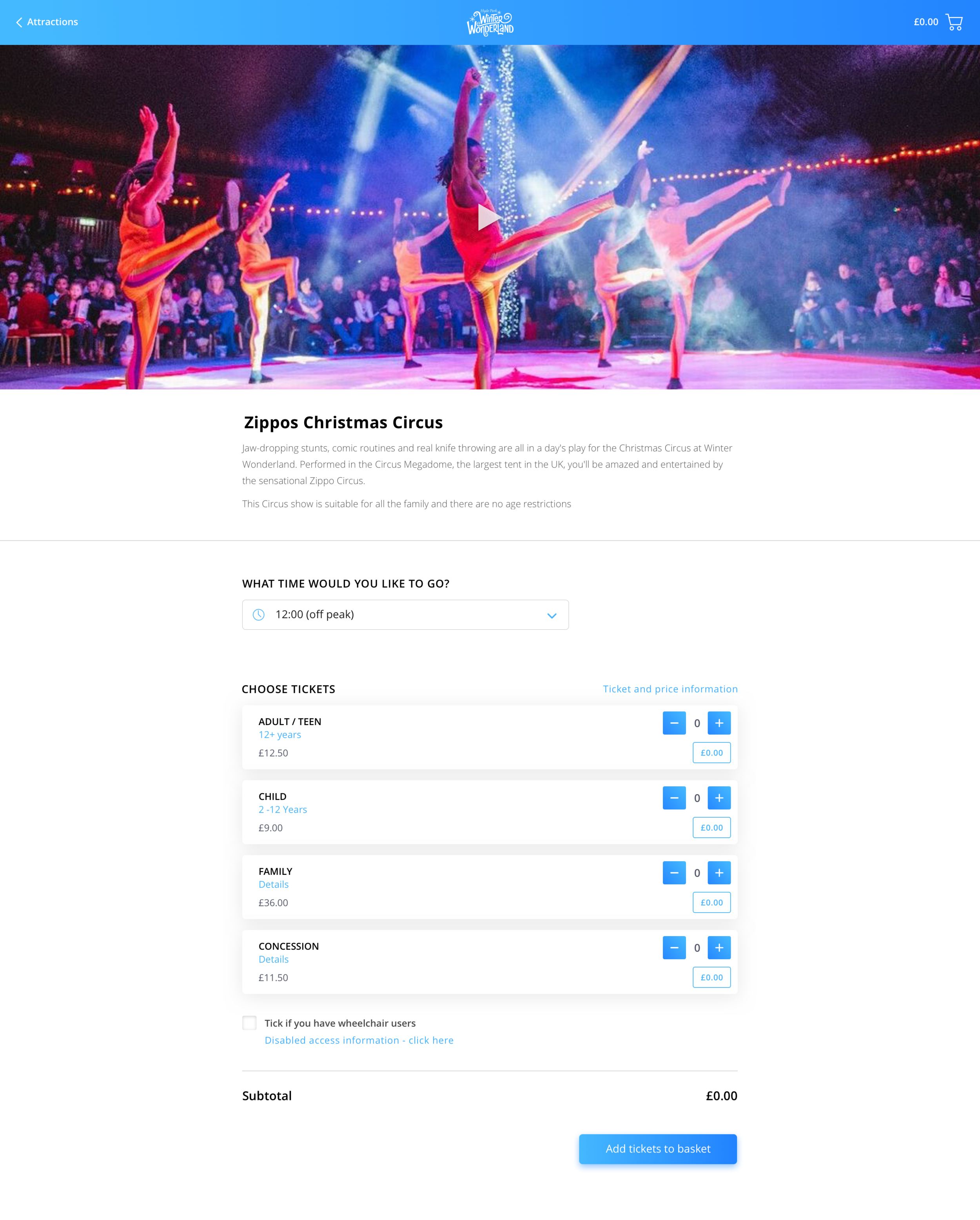This screenshot has width=980, height=1220.
Task: Go back to Attractions
Action: [47, 22]
